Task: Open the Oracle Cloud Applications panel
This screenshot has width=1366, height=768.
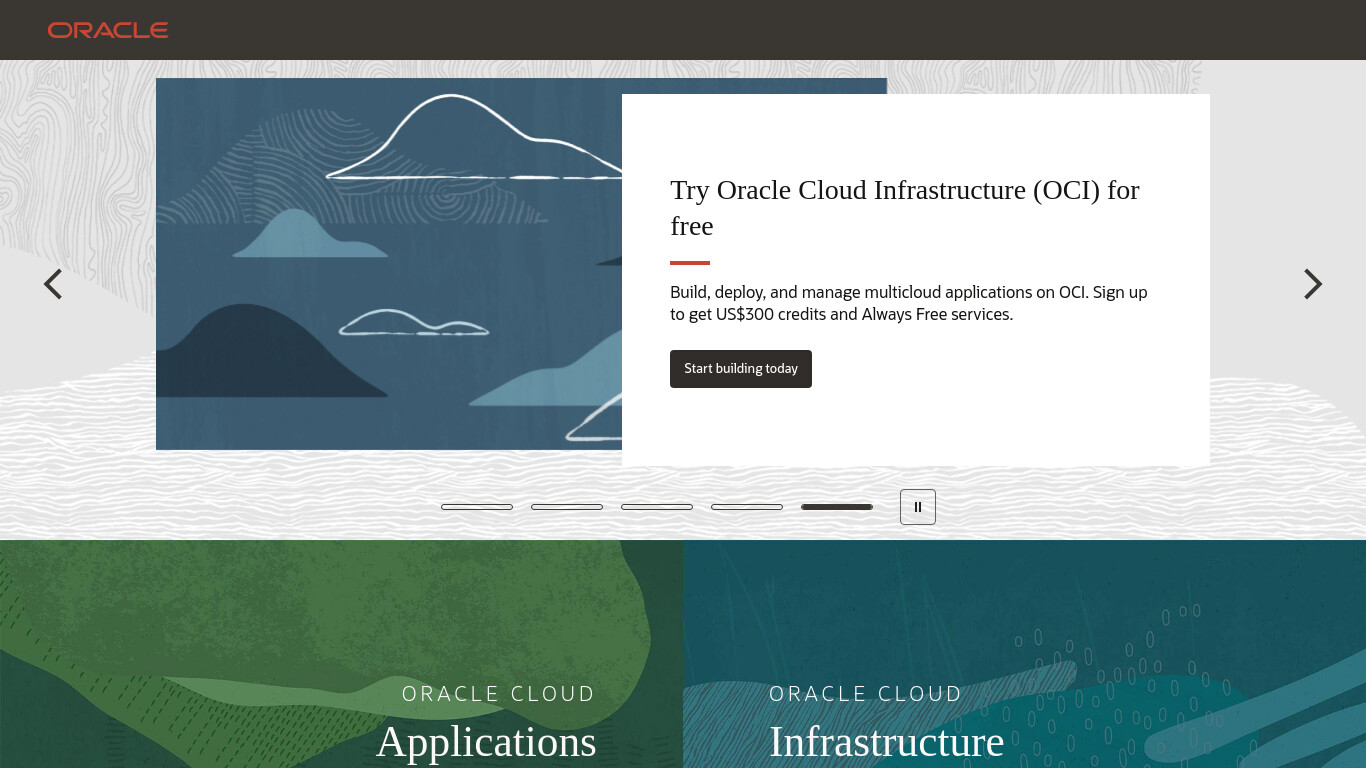Action: pyautogui.click(x=341, y=654)
